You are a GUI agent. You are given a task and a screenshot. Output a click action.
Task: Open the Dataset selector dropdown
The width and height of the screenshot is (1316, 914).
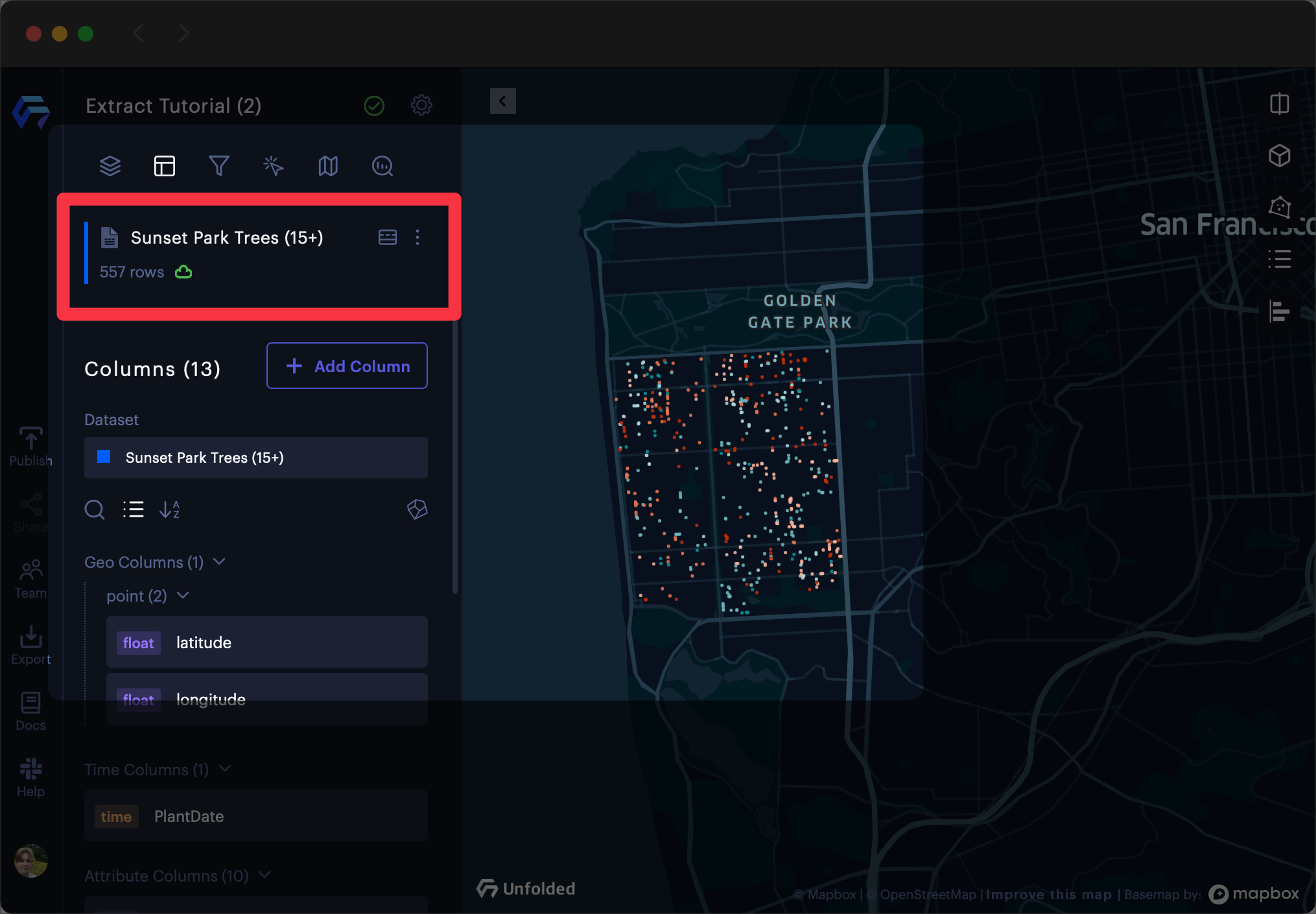coord(255,458)
